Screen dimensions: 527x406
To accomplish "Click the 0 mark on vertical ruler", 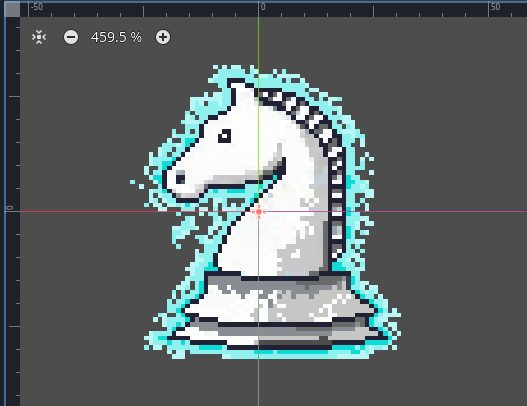I will [9, 208].
